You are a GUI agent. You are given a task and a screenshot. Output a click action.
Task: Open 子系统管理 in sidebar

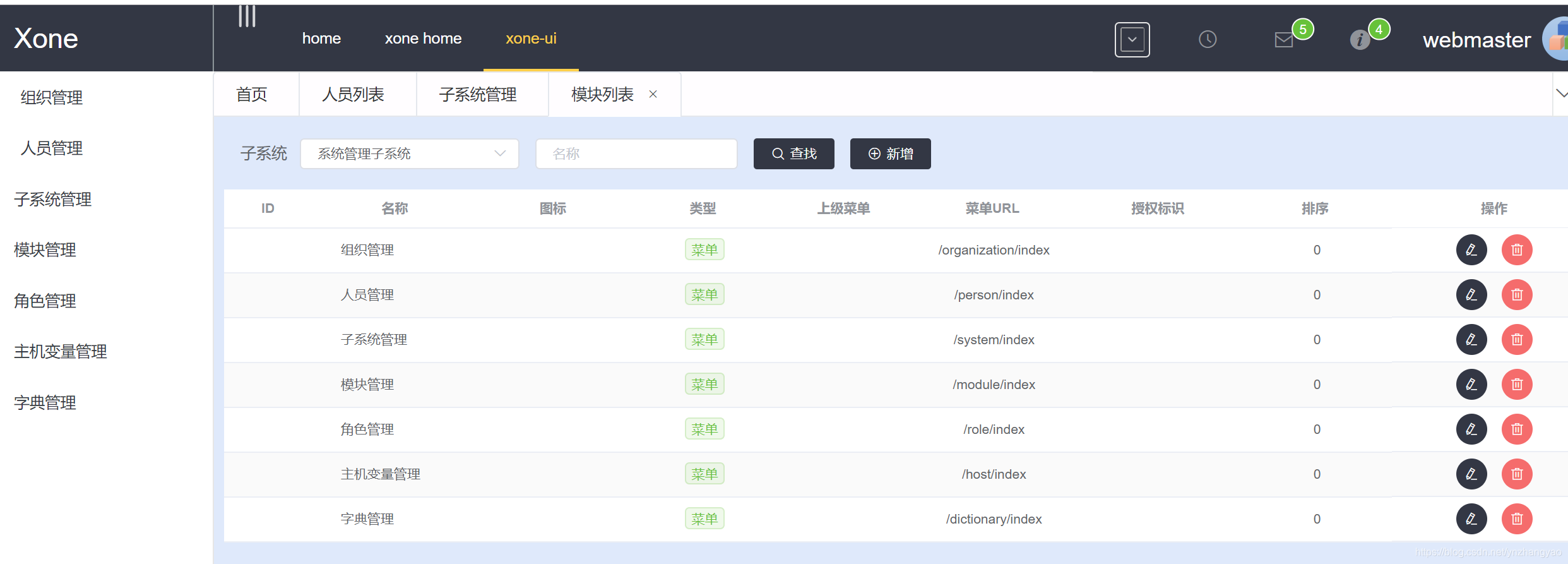pos(53,199)
